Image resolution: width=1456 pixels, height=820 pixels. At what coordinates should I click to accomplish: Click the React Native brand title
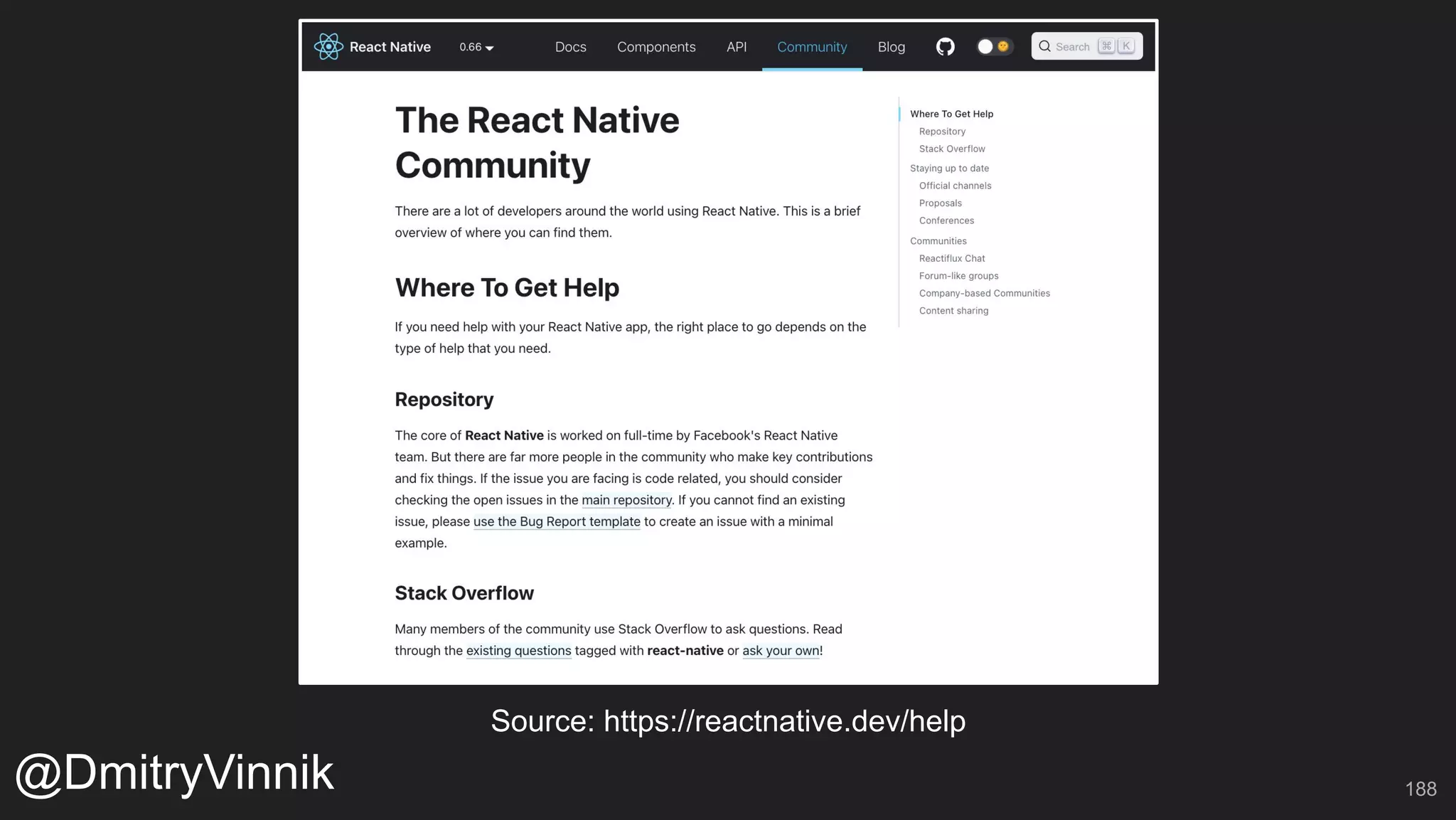[x=390, y=47]
